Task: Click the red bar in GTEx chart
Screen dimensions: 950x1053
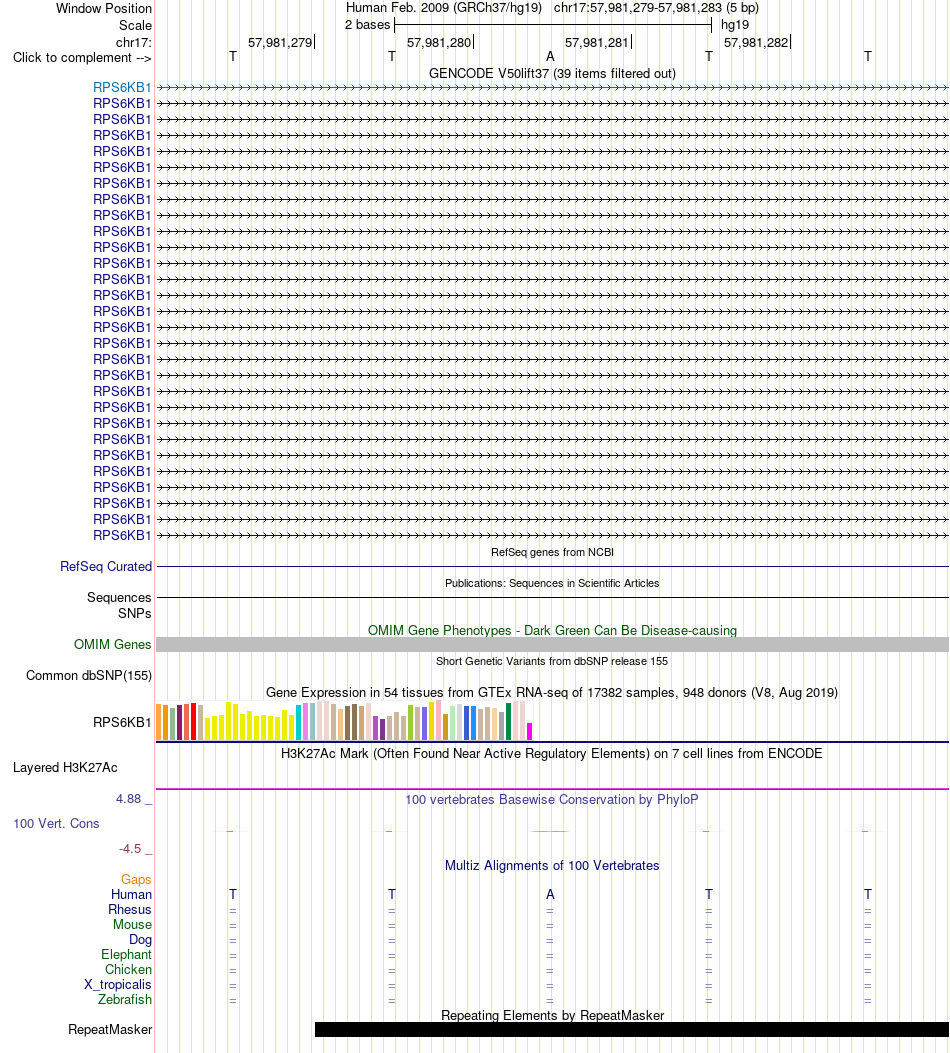Action: 193,722
